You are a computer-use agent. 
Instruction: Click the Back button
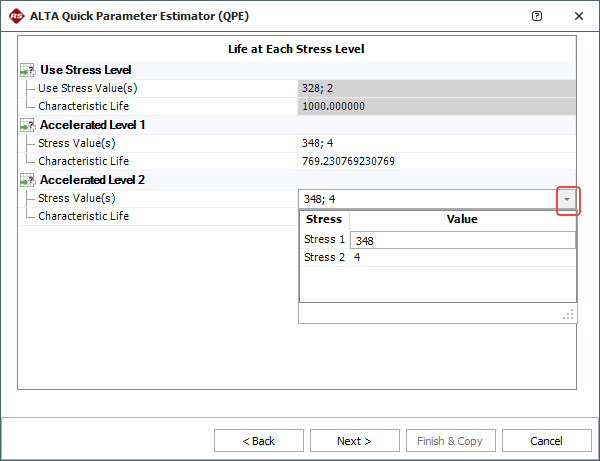click(258, 441)
